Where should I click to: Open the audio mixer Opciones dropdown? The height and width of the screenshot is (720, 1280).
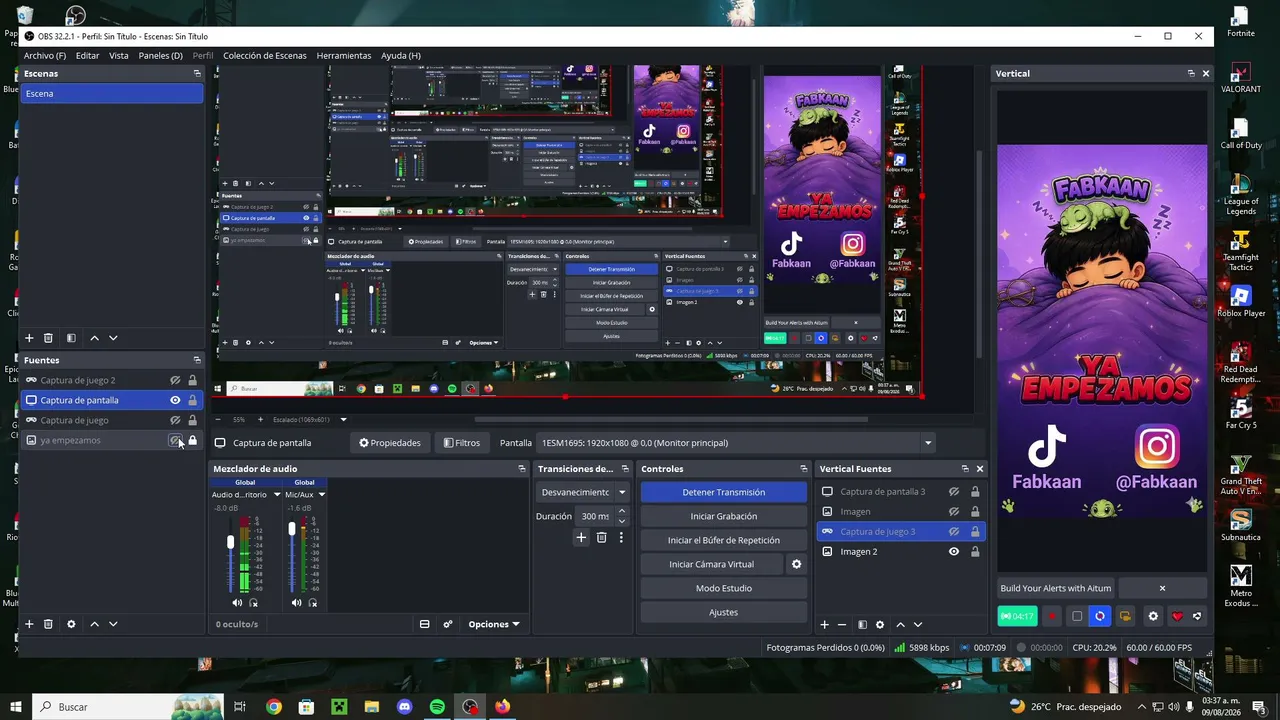point(494,624)
